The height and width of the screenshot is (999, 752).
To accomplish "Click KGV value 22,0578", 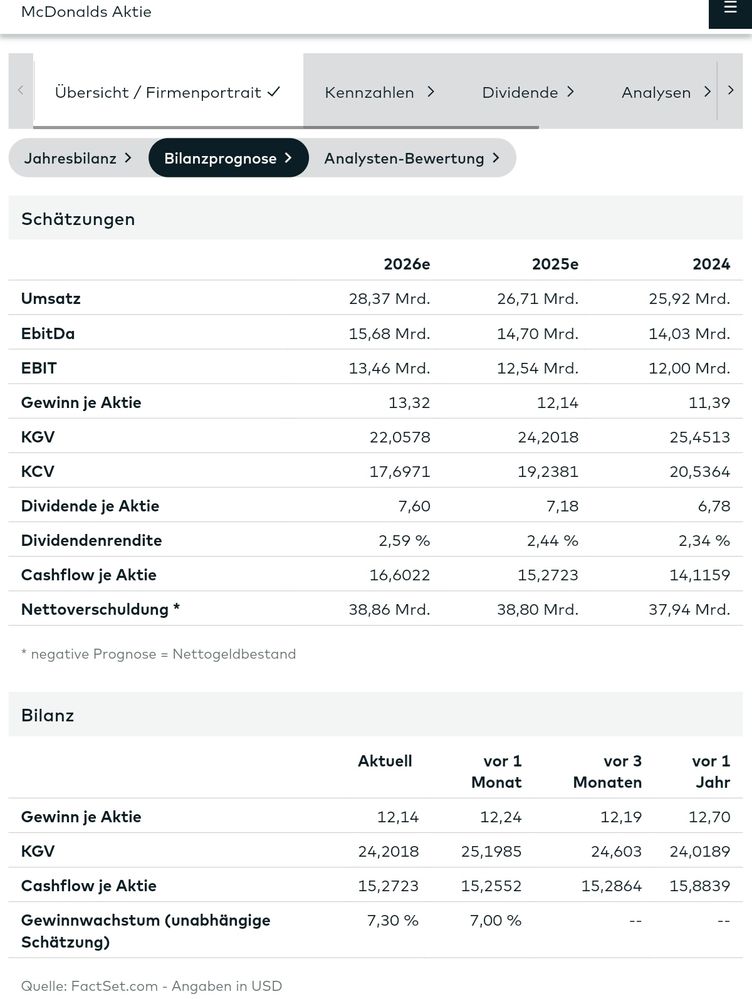I will pos(400,436).
